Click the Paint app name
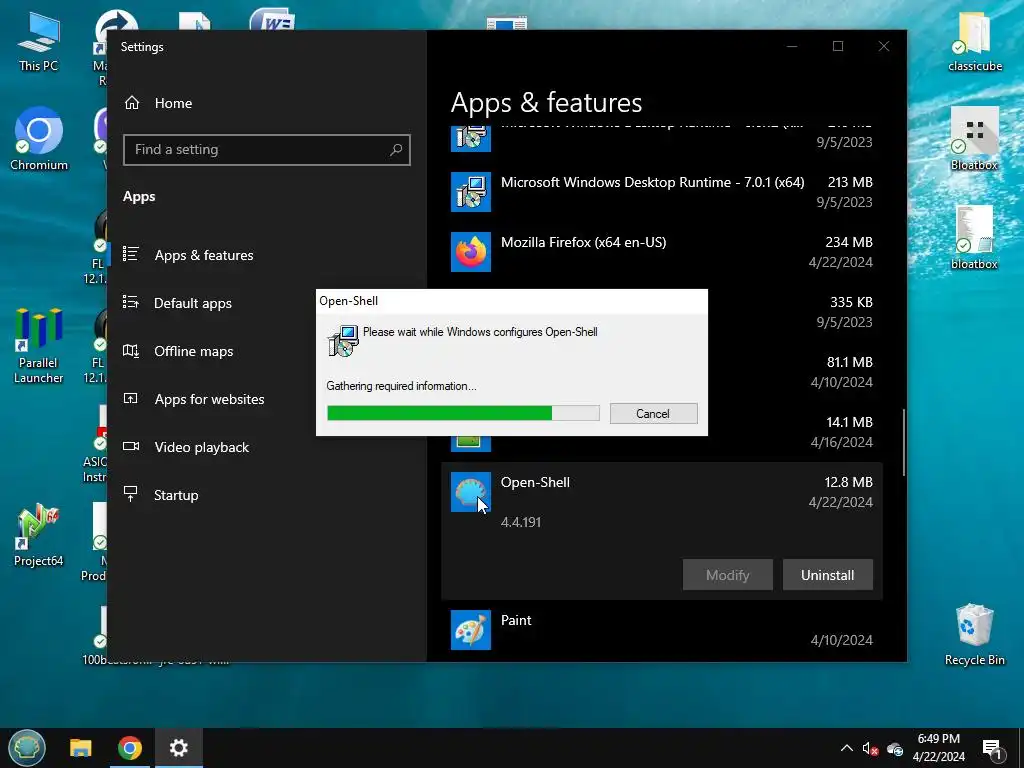 (x=516, y=620)
